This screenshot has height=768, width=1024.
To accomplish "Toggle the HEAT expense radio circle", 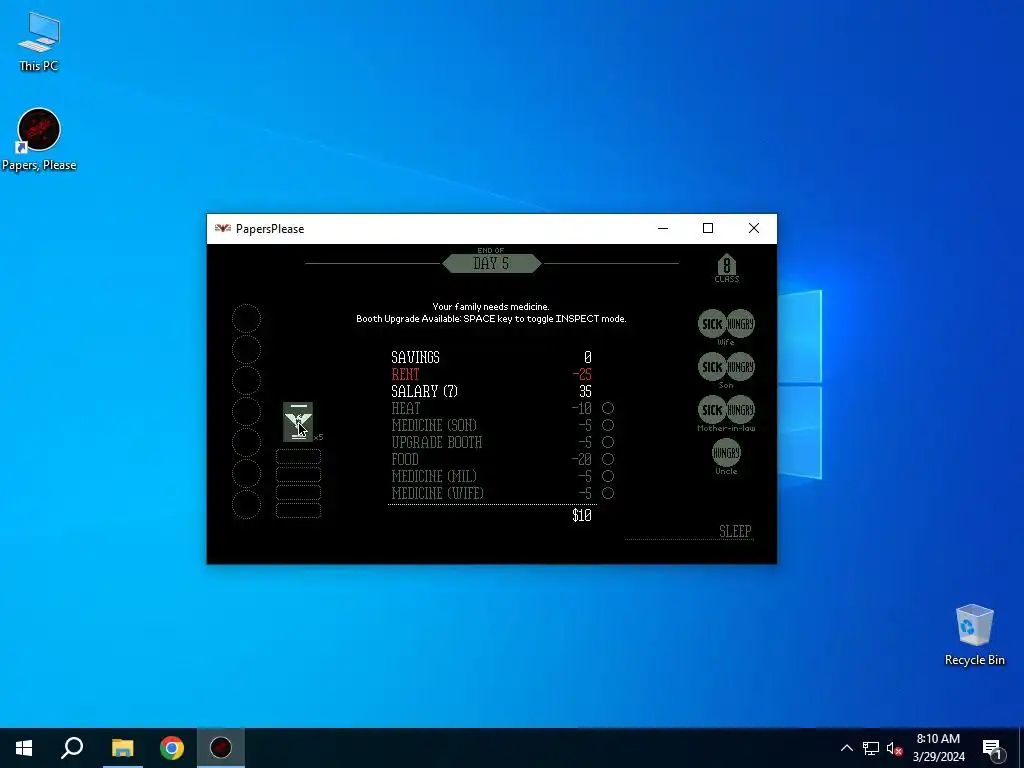I will tap(608, 408).
